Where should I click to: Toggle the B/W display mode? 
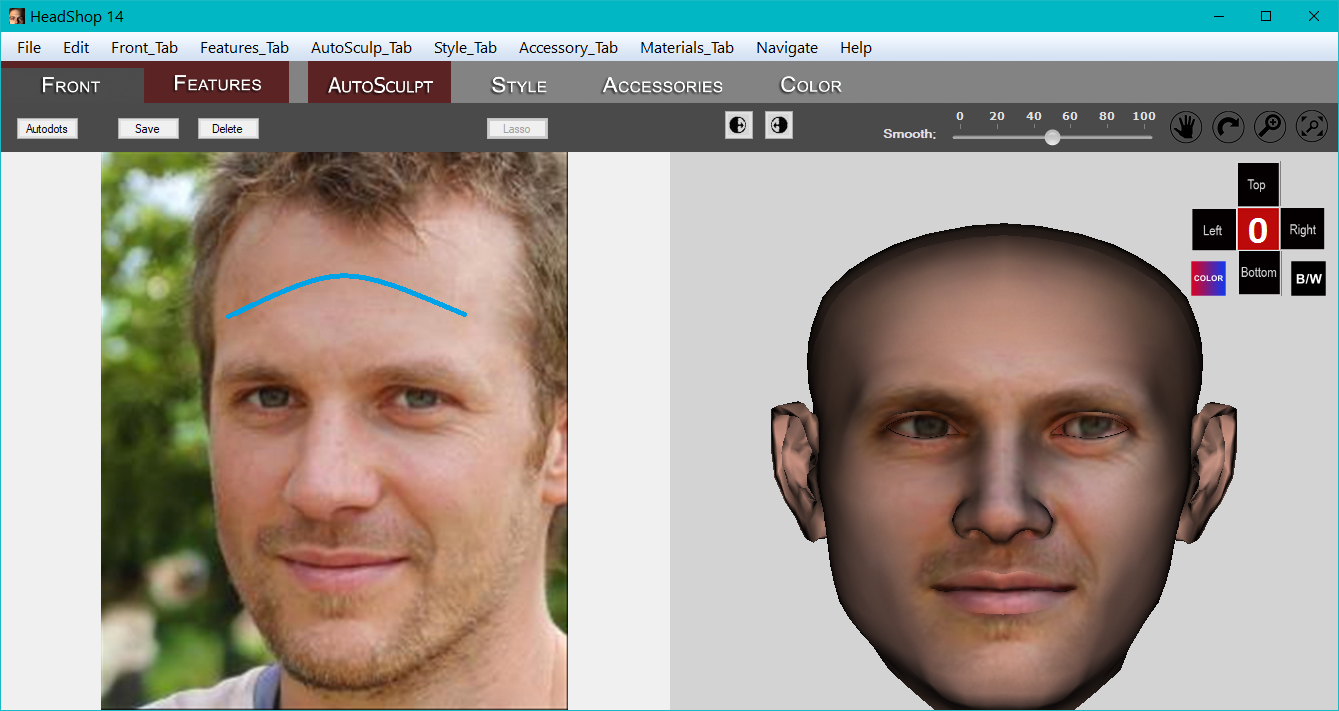pos(1308,278)
